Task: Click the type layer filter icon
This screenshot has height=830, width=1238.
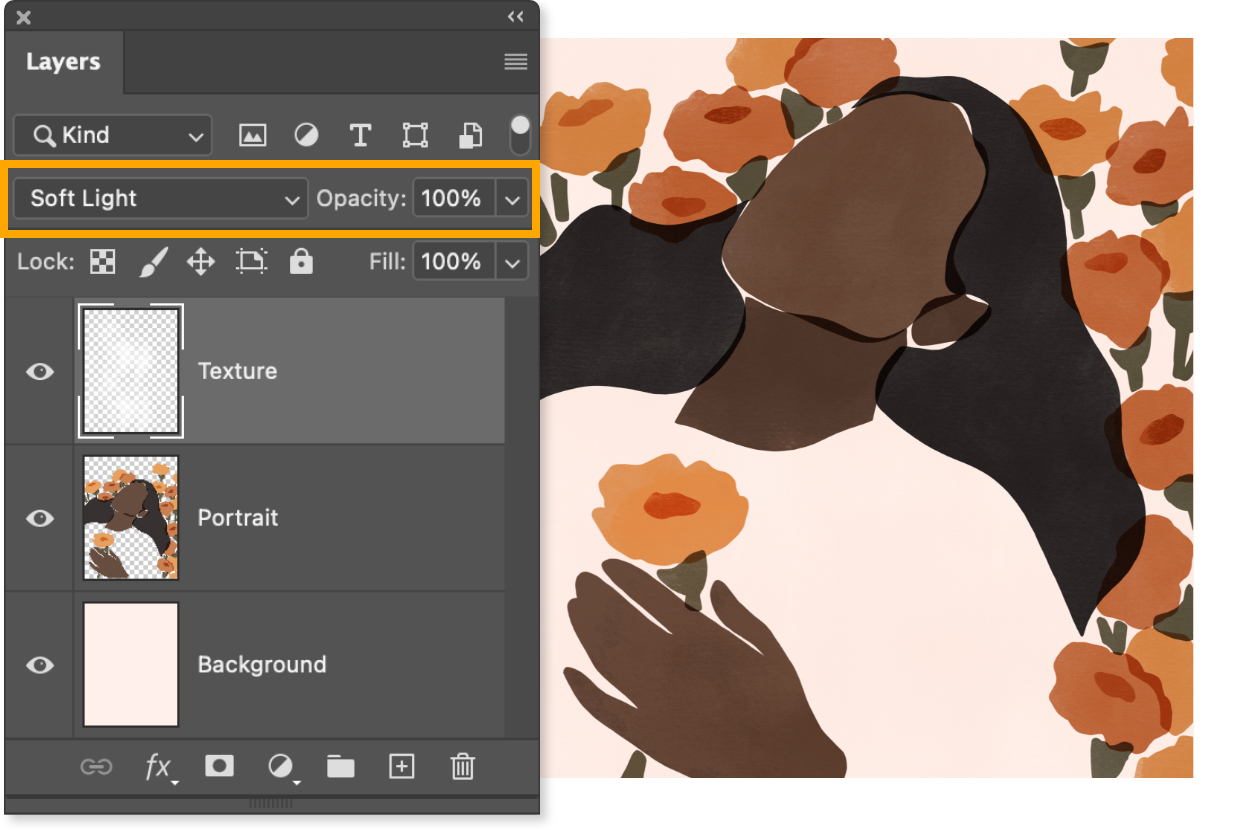Action: coord(360,135)
